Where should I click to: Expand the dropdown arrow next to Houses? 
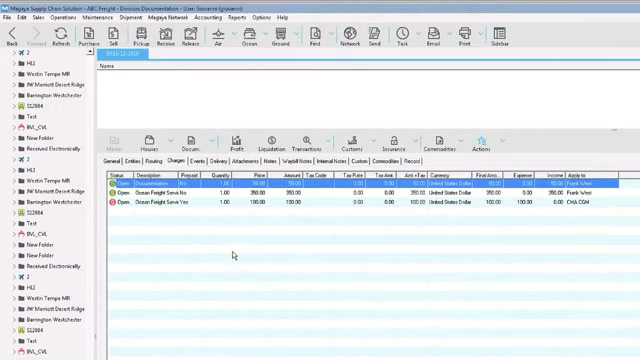(x=170, y=141)
